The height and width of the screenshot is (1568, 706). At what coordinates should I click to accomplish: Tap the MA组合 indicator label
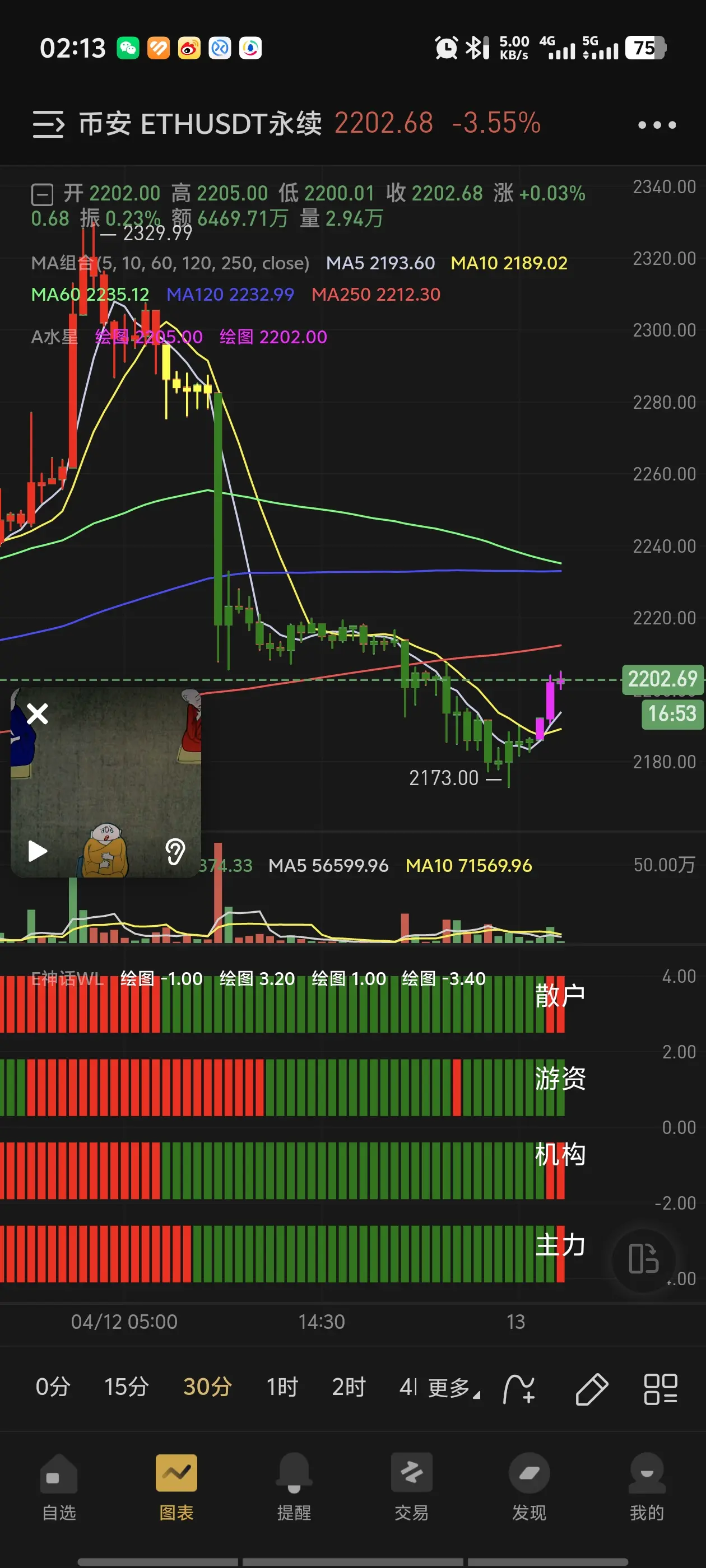170,263
